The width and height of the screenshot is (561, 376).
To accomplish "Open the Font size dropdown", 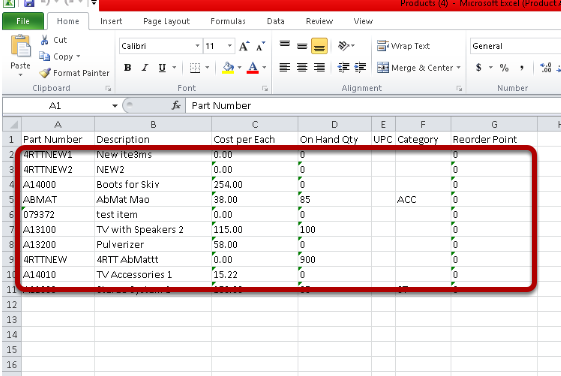I will pos(230,46).
